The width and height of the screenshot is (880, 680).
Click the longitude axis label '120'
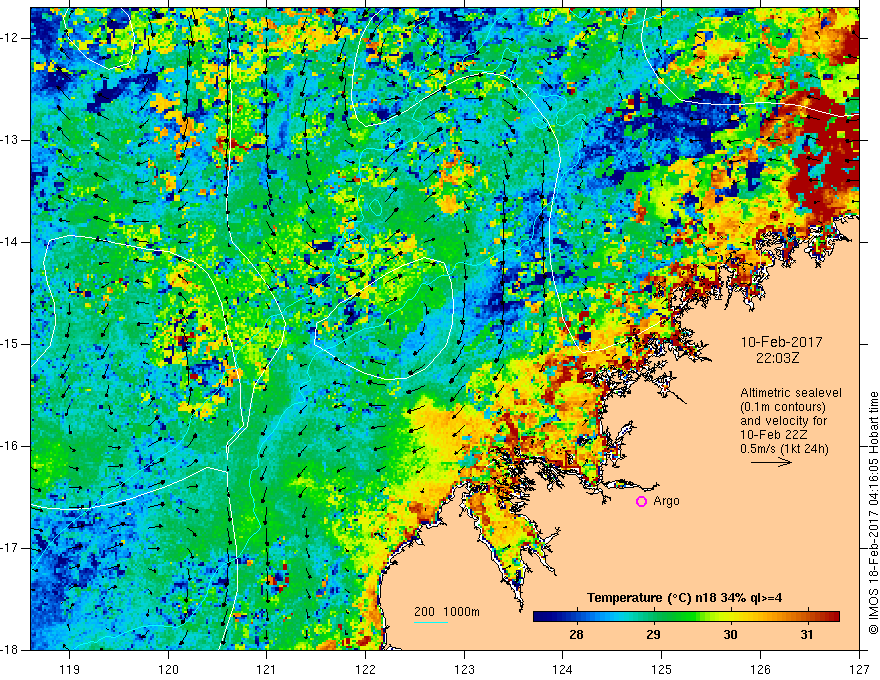168,669
